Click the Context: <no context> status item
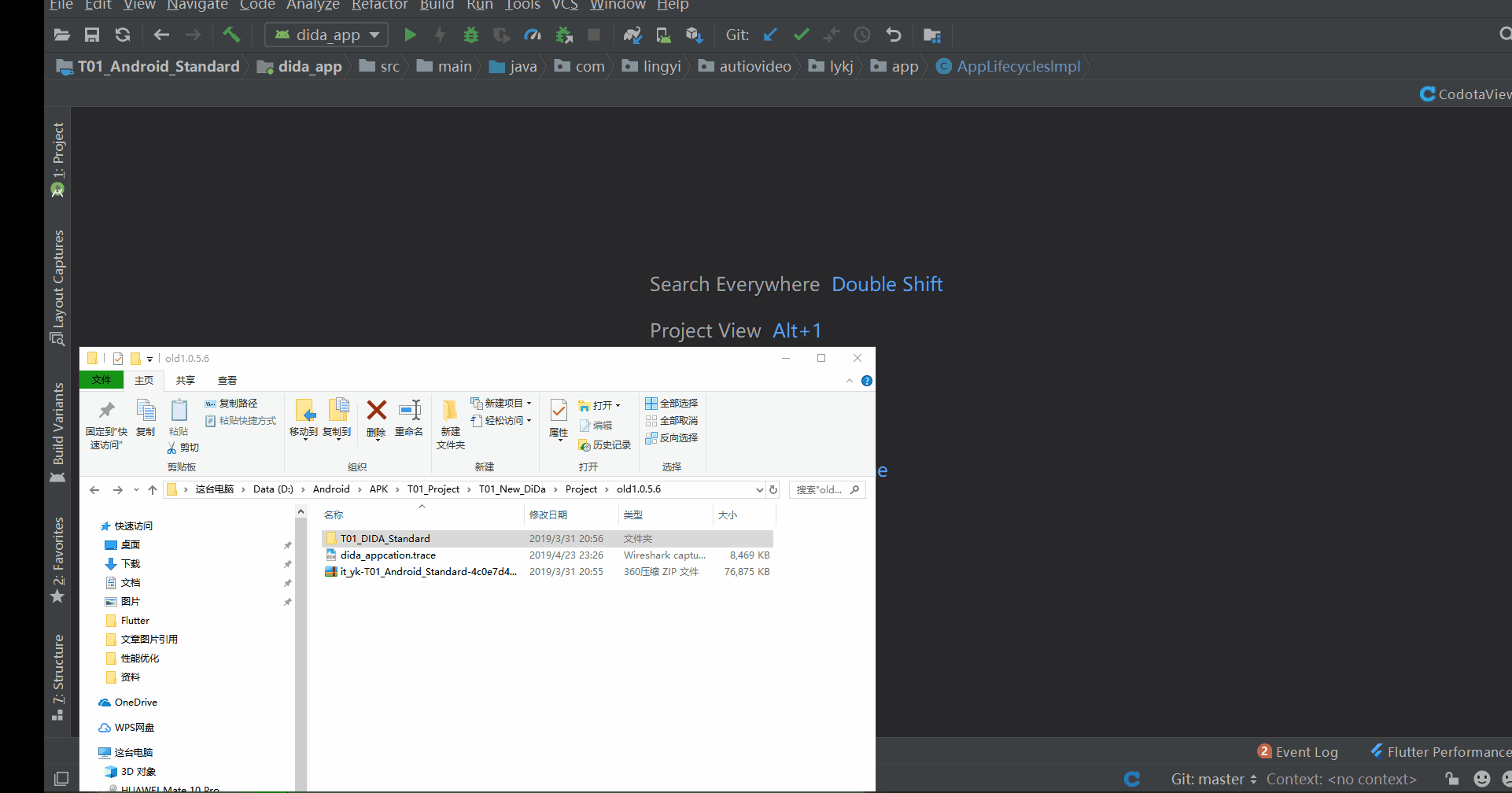Image resolution: width=1512 pixels, height=793 pixels. (1341, 779)
